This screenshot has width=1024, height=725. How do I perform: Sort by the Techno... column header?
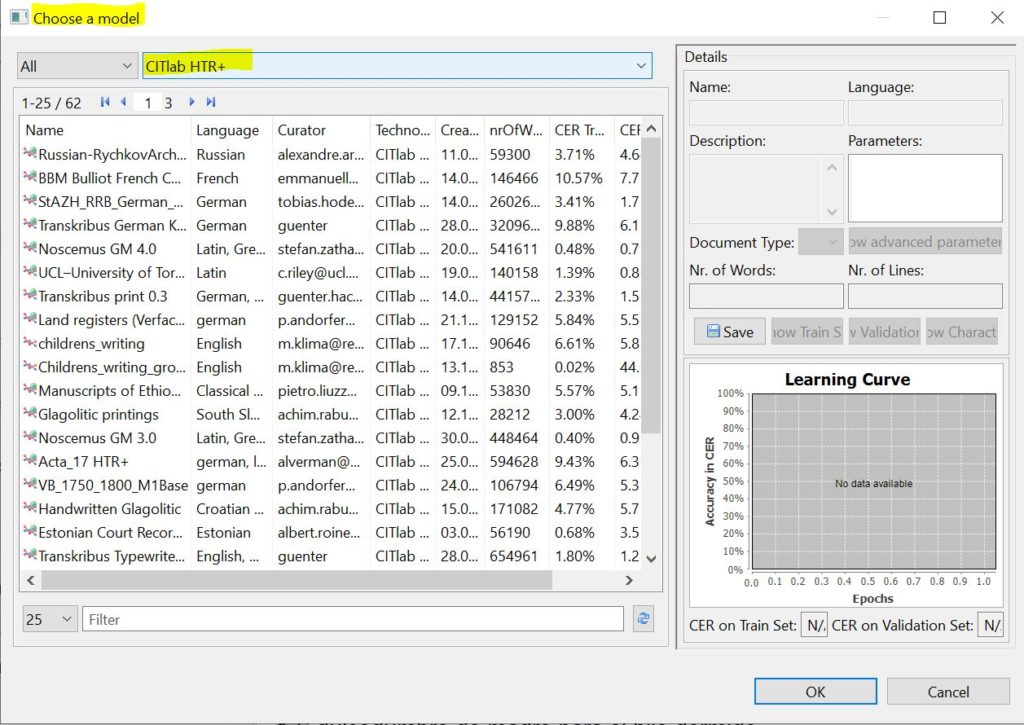tap(402, 130)
